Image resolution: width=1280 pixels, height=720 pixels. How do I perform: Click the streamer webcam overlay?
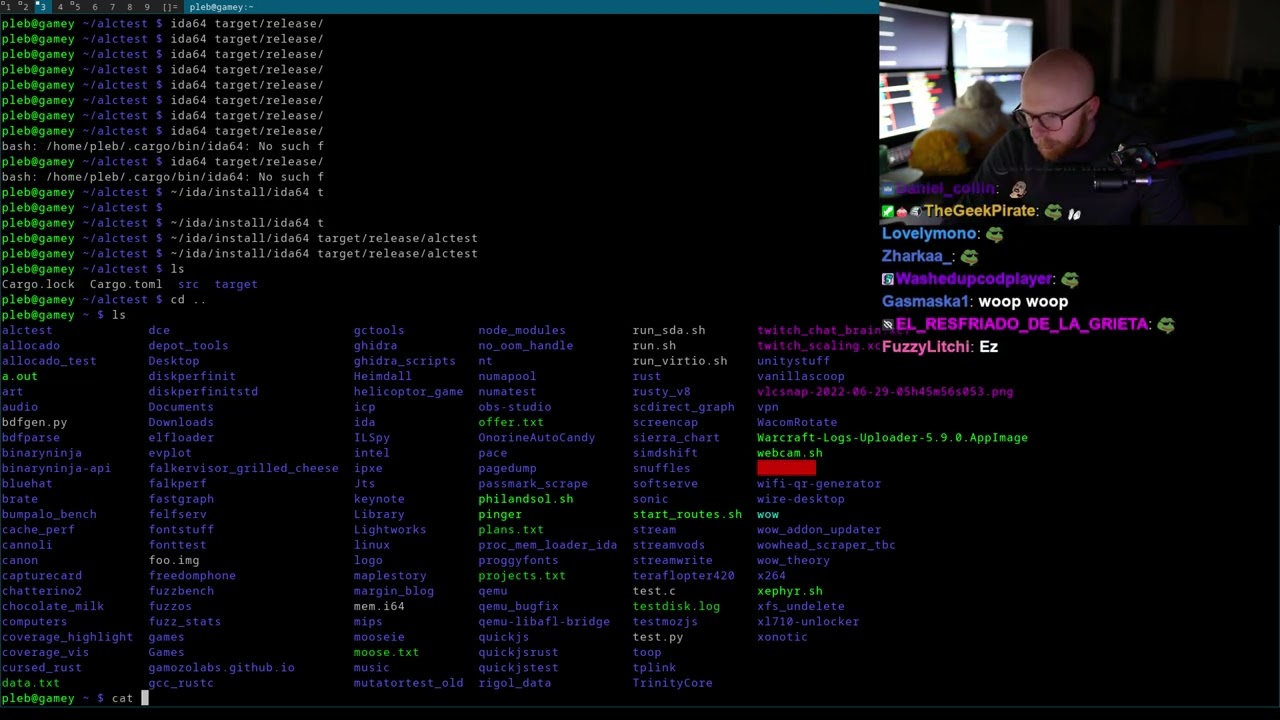pos(1079,112)
